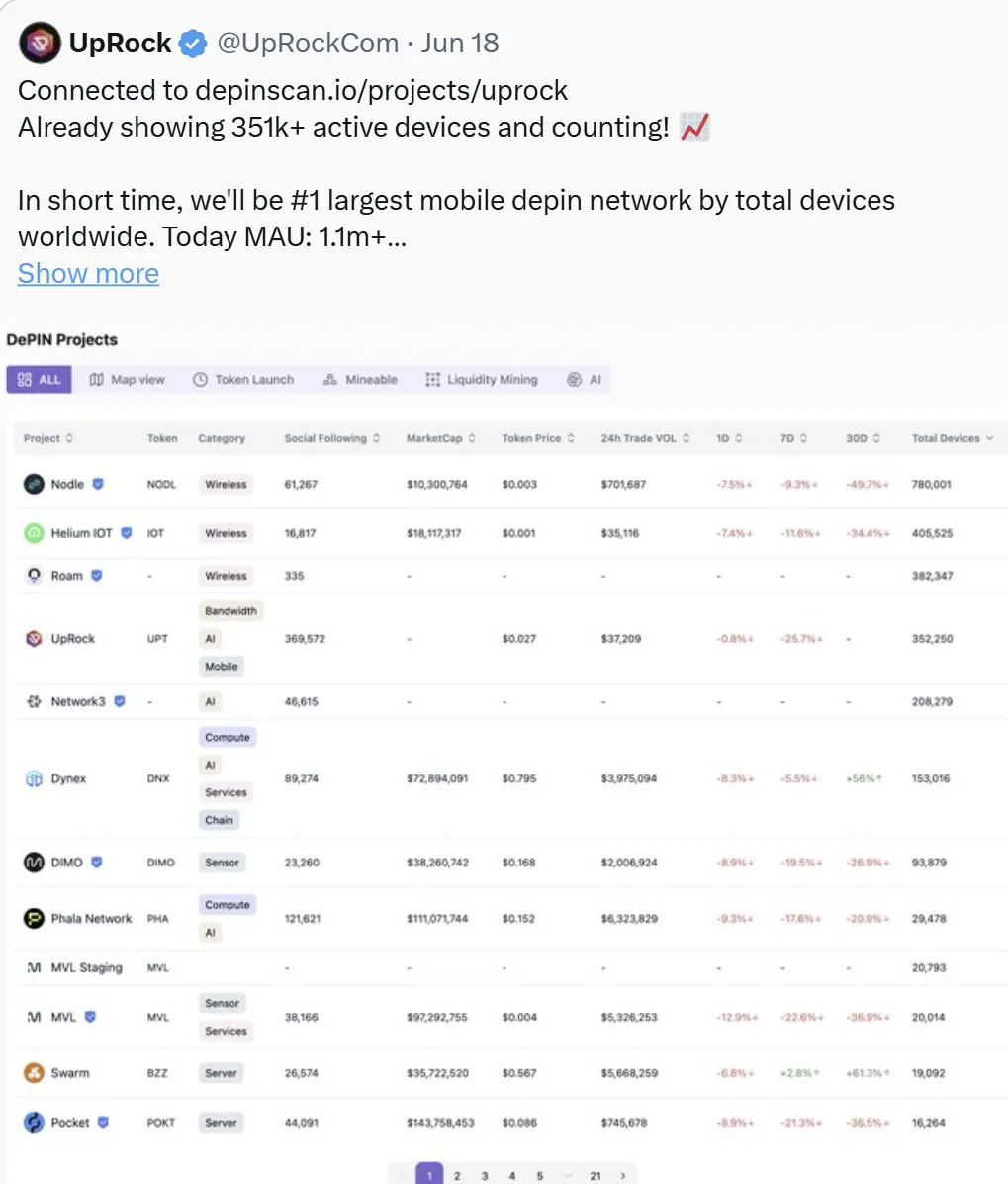1008x1184 pixels.
Task: Click the Swarm orange logo icon
Action: coord(34,1073)
